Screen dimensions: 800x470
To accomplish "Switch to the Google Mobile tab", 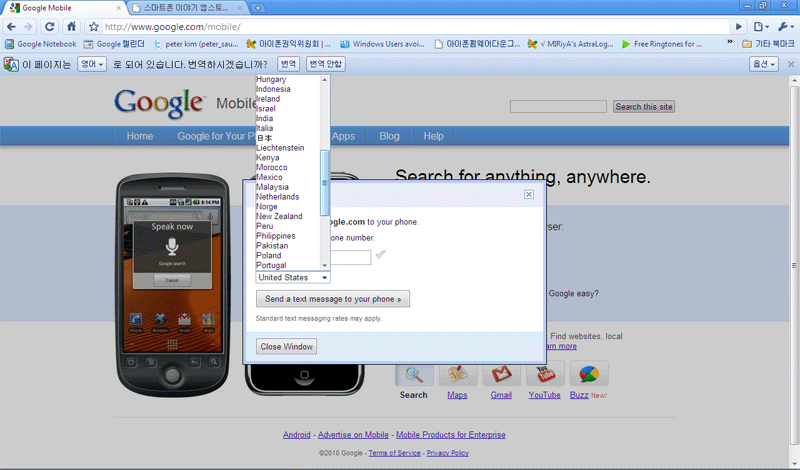I will point(65,8).
